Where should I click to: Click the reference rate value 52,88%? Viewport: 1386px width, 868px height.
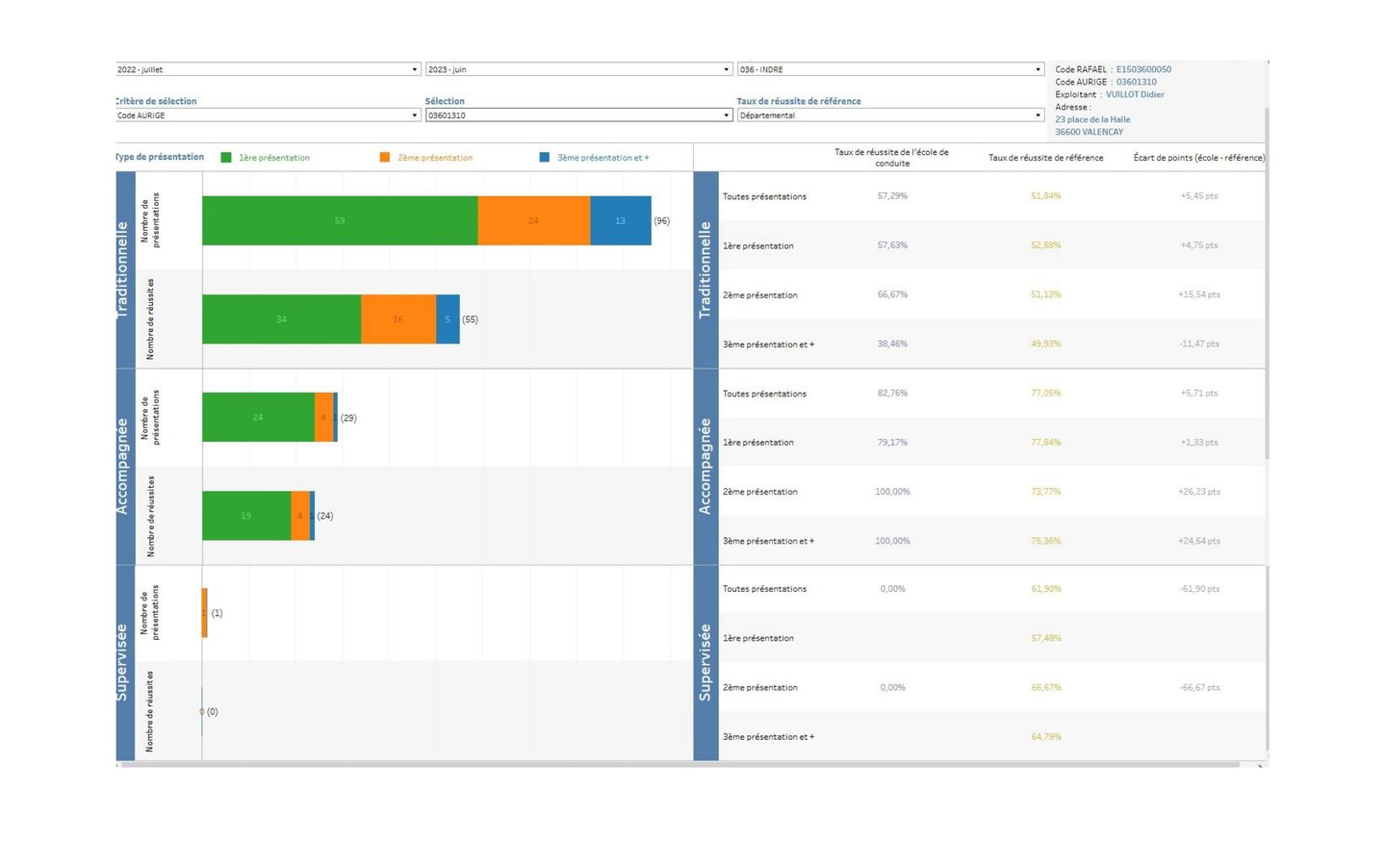(1046, 245)
